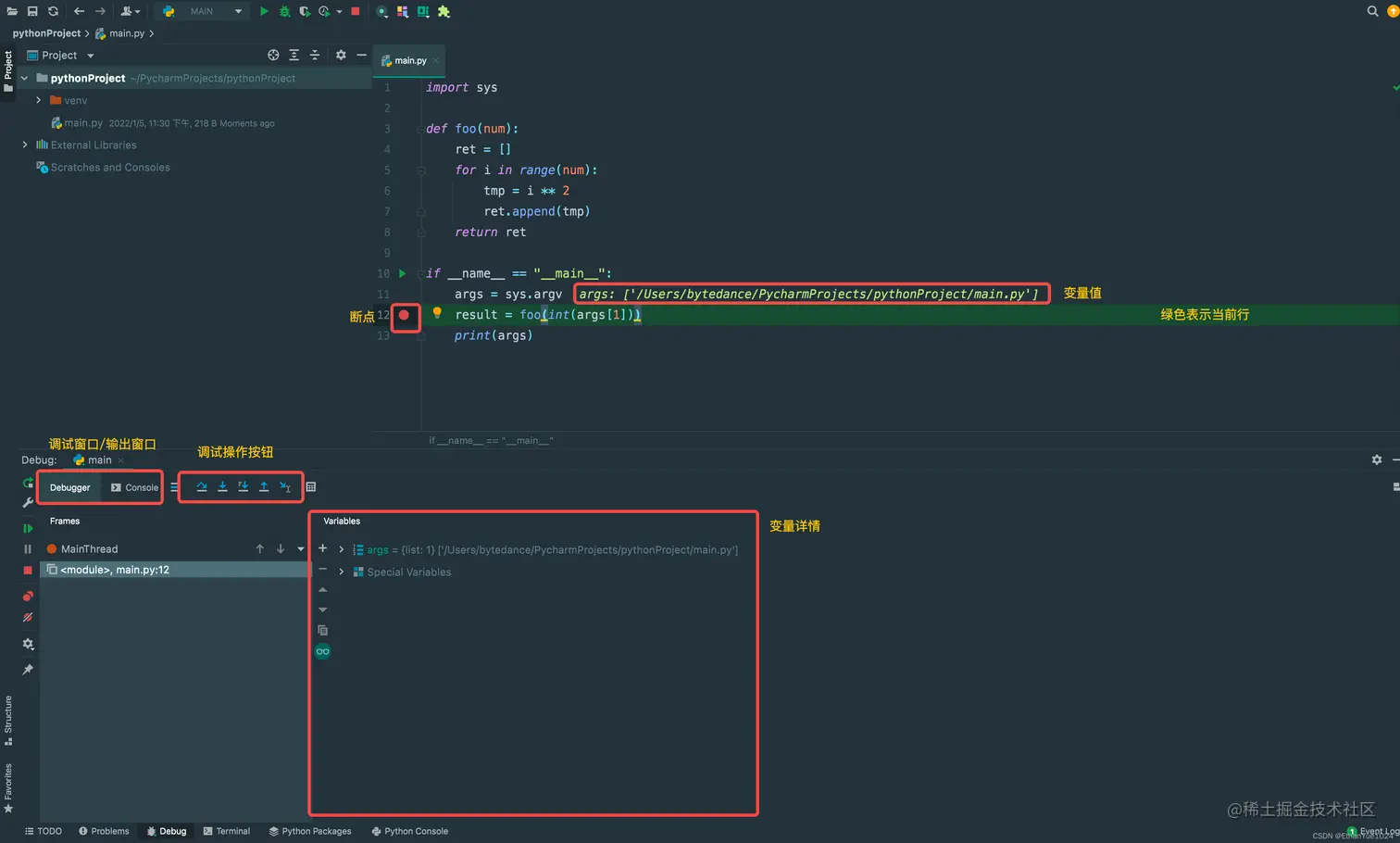The image size is (1400, 843).
Task: Open the Python Console tool window
Action: tap(409, 831)
